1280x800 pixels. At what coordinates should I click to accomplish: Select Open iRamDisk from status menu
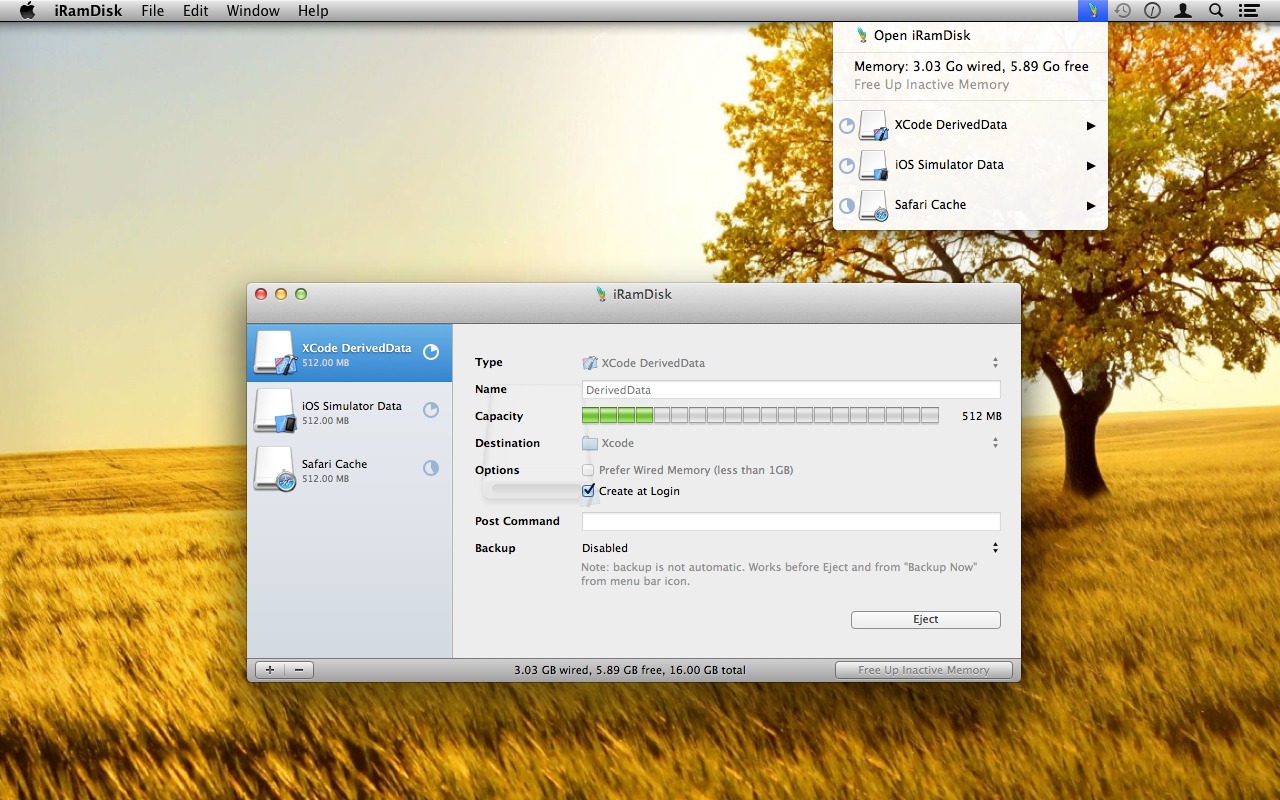[921, 36]
